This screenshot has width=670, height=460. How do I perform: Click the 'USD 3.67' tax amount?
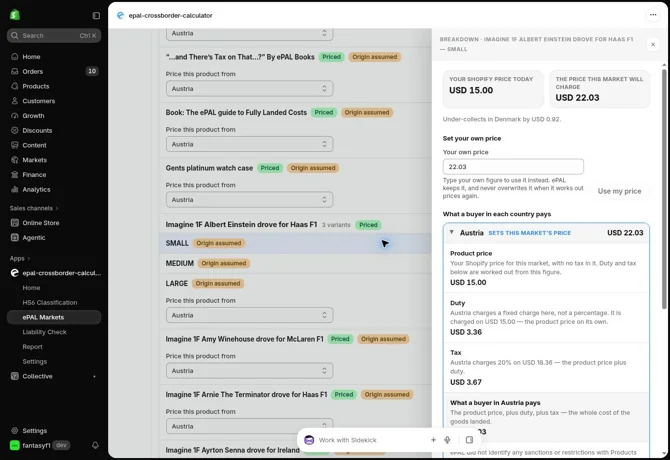point(466,382)
